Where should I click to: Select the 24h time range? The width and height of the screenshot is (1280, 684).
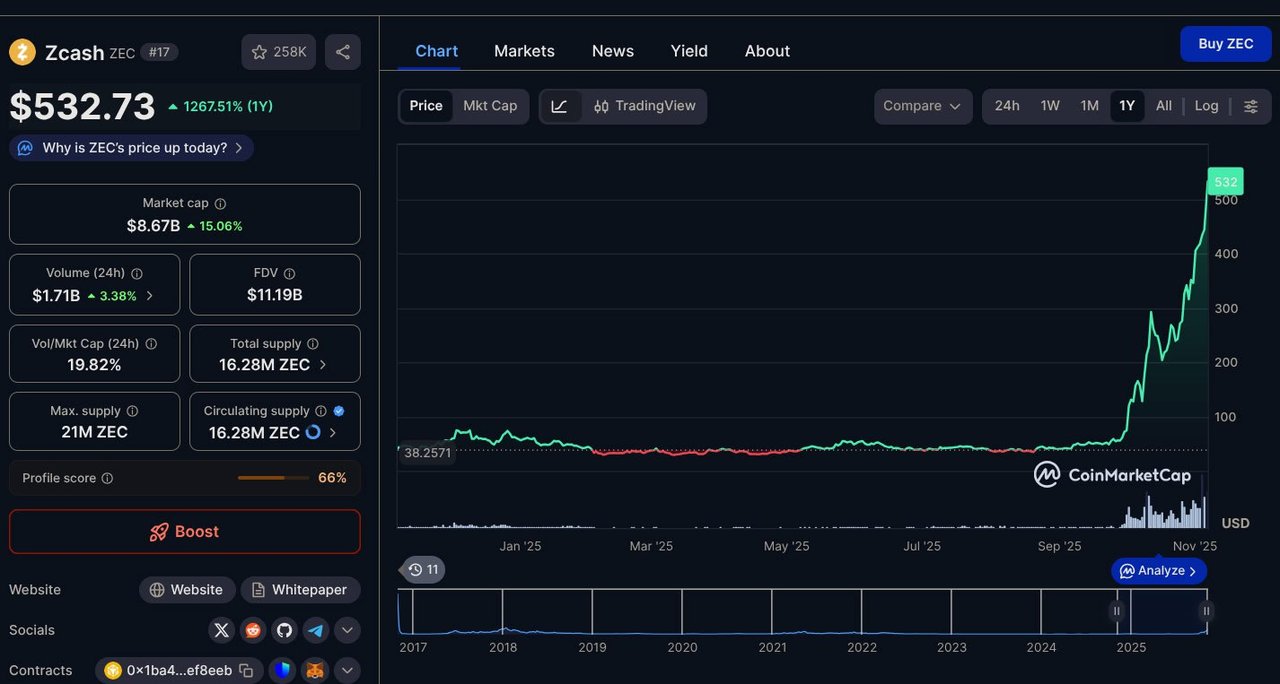pos(1007,106)
